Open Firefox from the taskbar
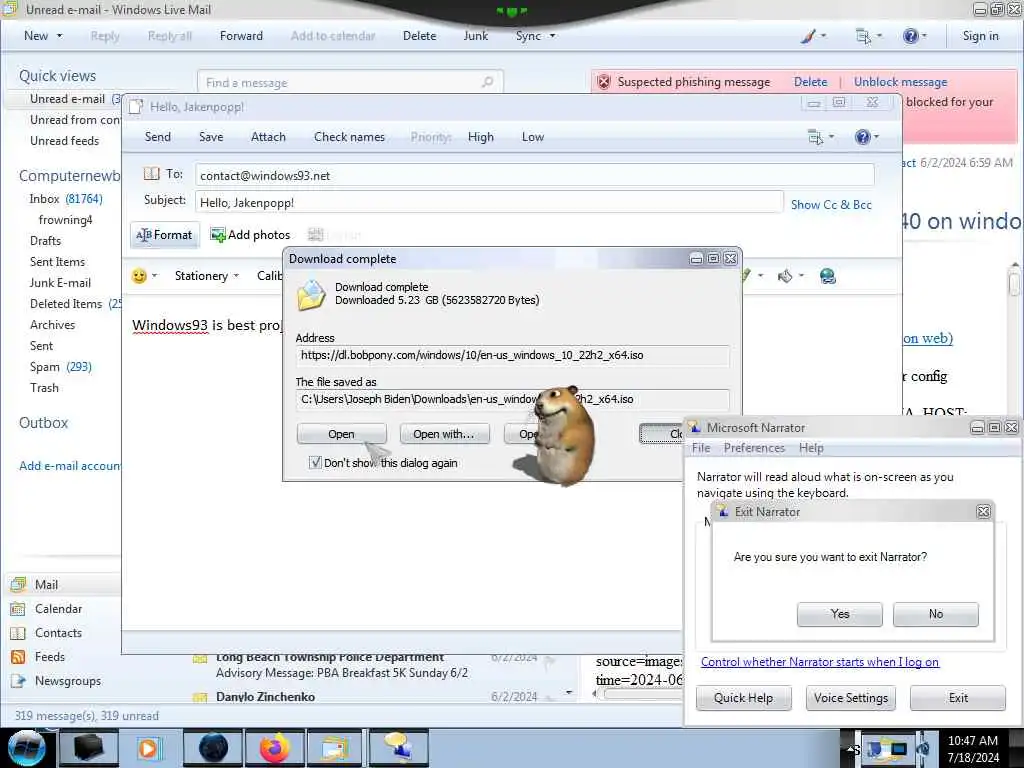Screen dimensions: 1024x768 (274, 748)
